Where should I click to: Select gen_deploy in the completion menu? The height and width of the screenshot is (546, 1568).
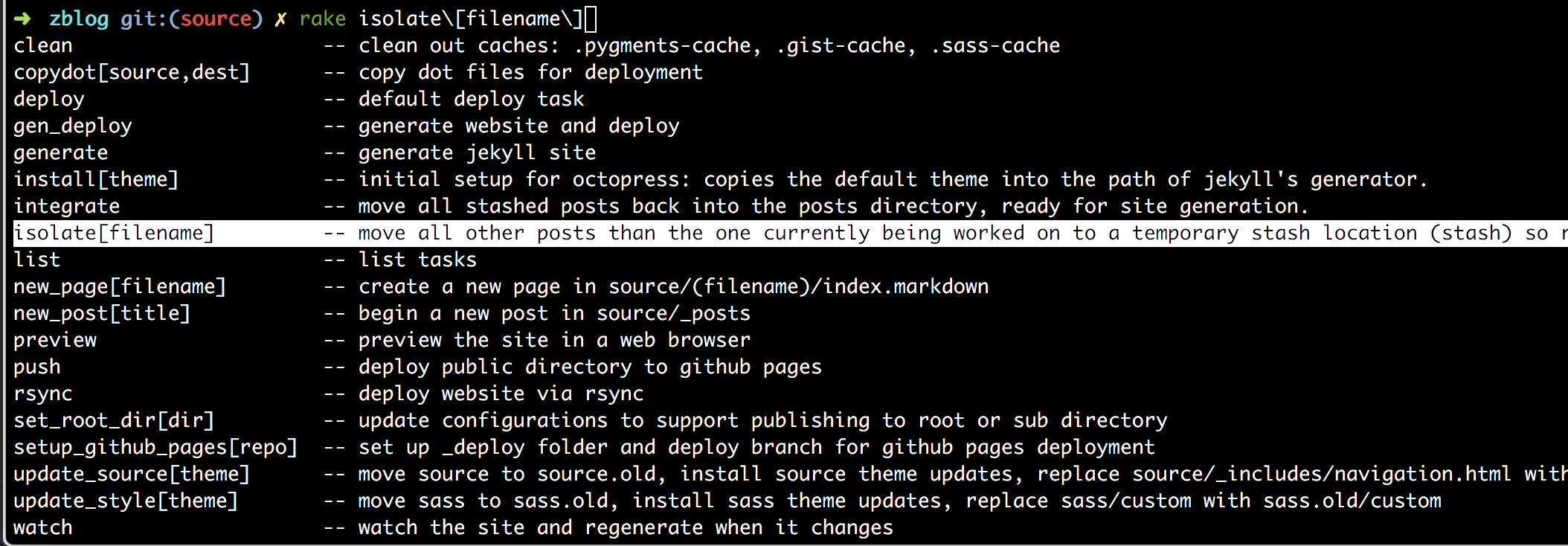point(73,126)
